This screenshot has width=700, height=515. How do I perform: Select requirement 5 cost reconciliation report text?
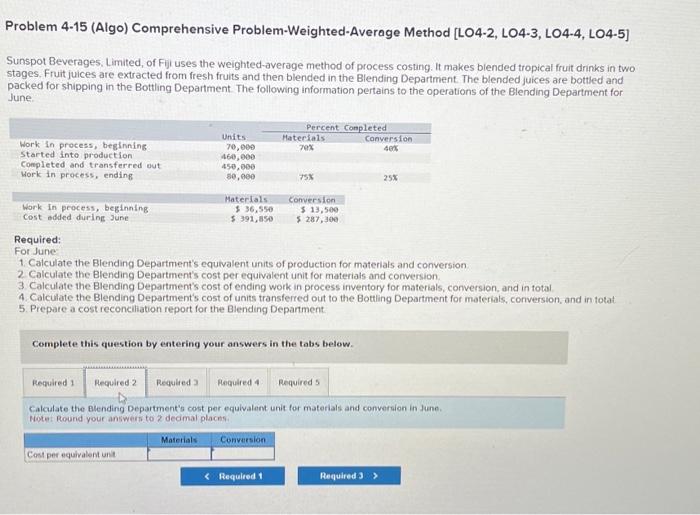[172, 309]
